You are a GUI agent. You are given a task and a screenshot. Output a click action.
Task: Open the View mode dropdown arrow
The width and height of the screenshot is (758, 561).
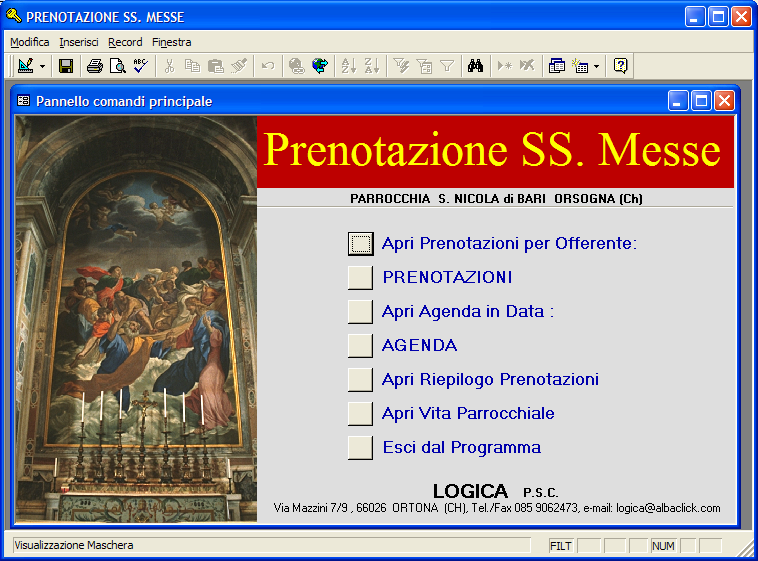(x=43, y=66)
